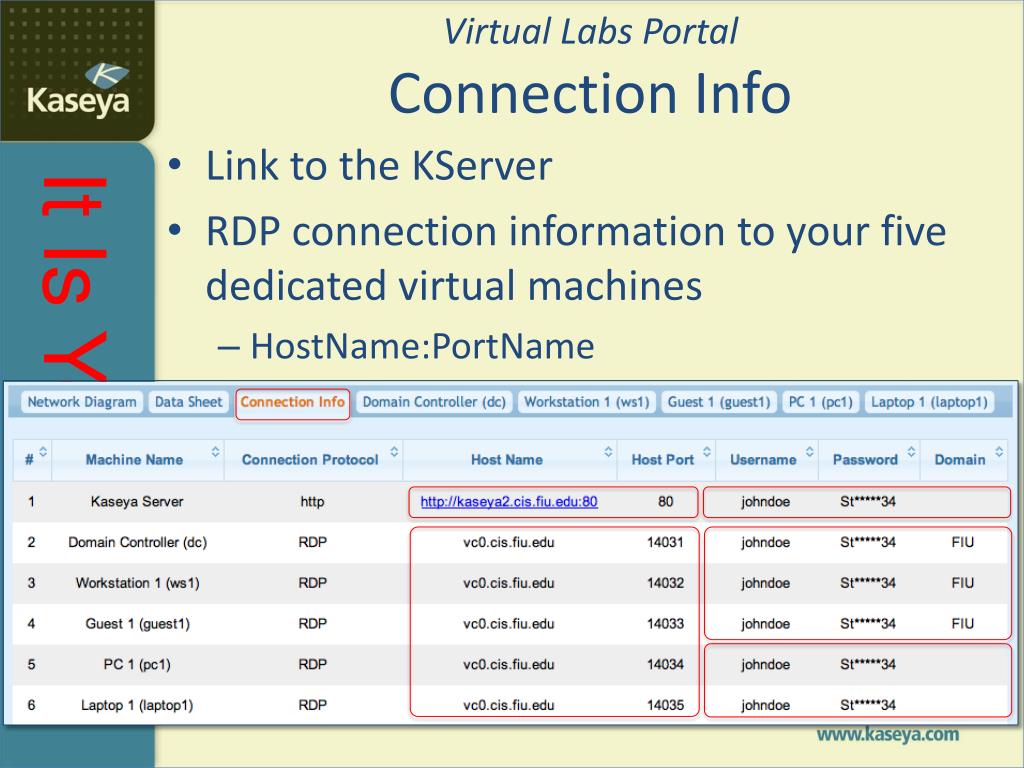Sort by Connection Protocol column arrows
The image size is (1024, 768).
(x=394, y=452)
